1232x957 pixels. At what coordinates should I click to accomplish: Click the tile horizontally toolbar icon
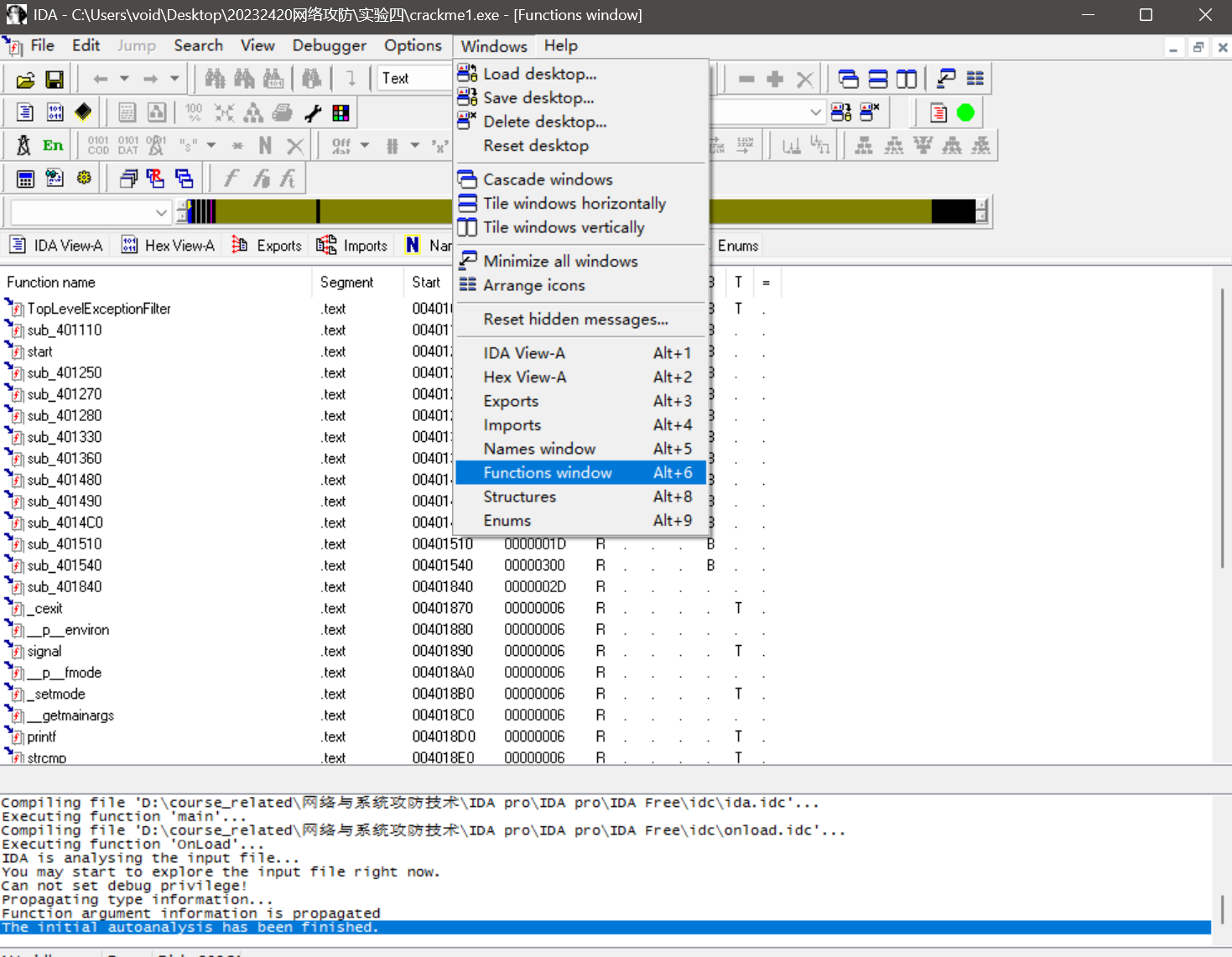point(878,79)
